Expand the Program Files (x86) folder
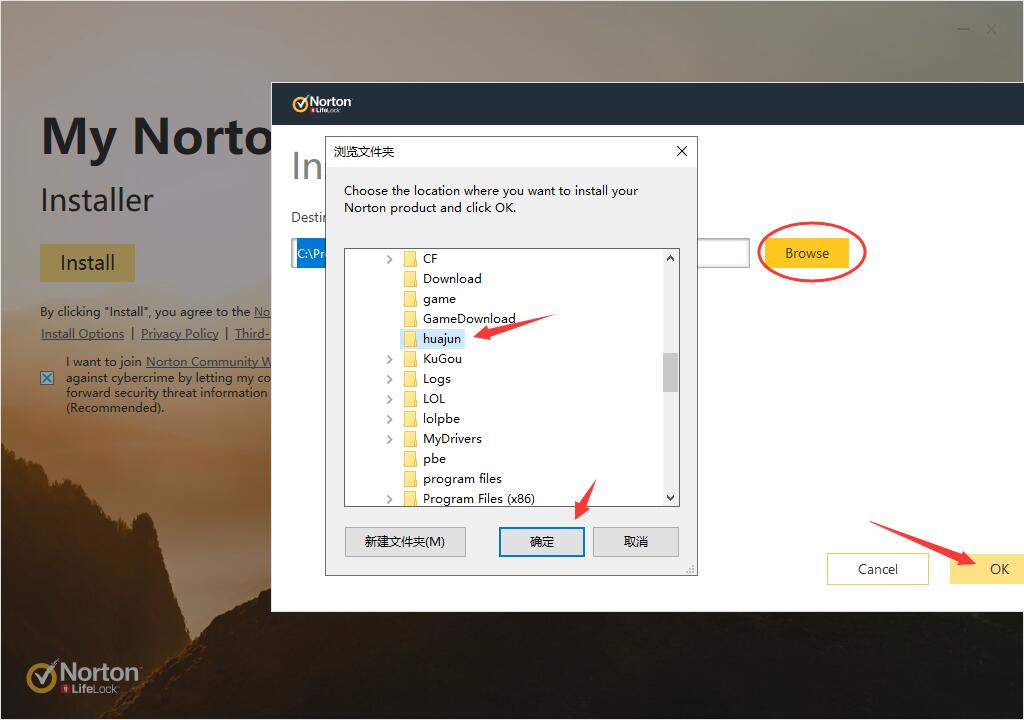 [389, 498]
